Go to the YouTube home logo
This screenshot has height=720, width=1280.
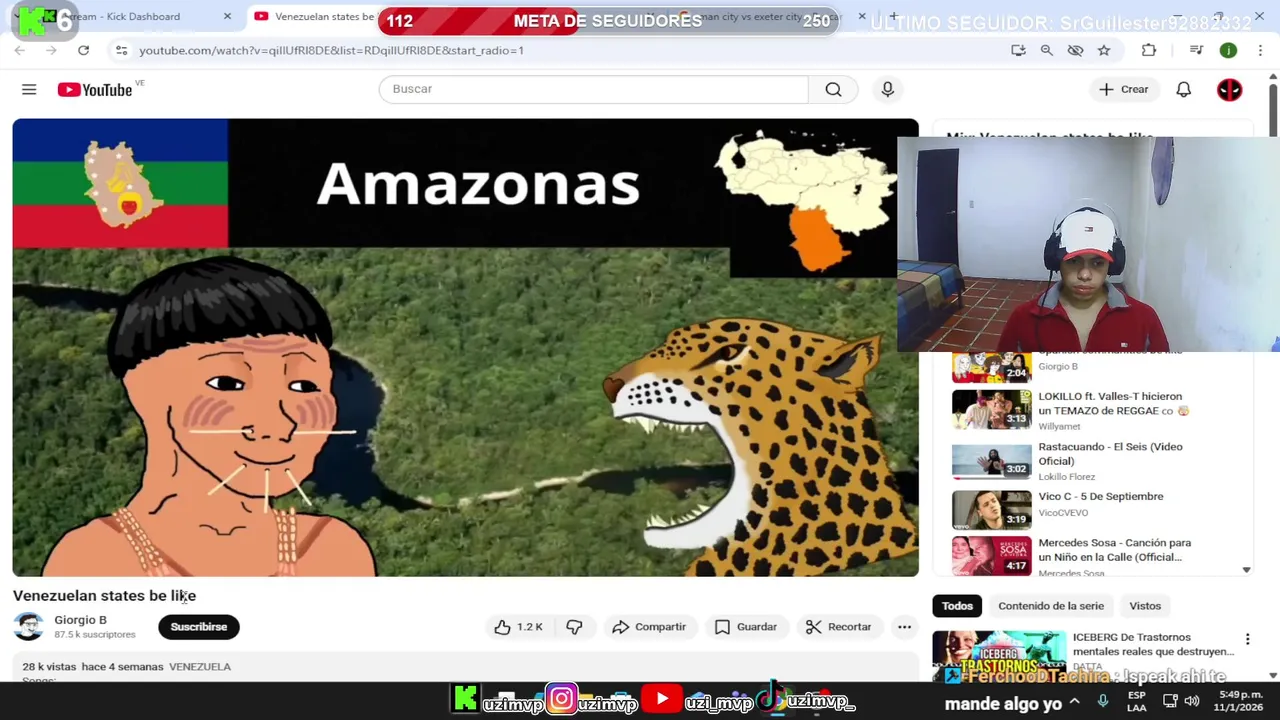[x=94, y=90]
